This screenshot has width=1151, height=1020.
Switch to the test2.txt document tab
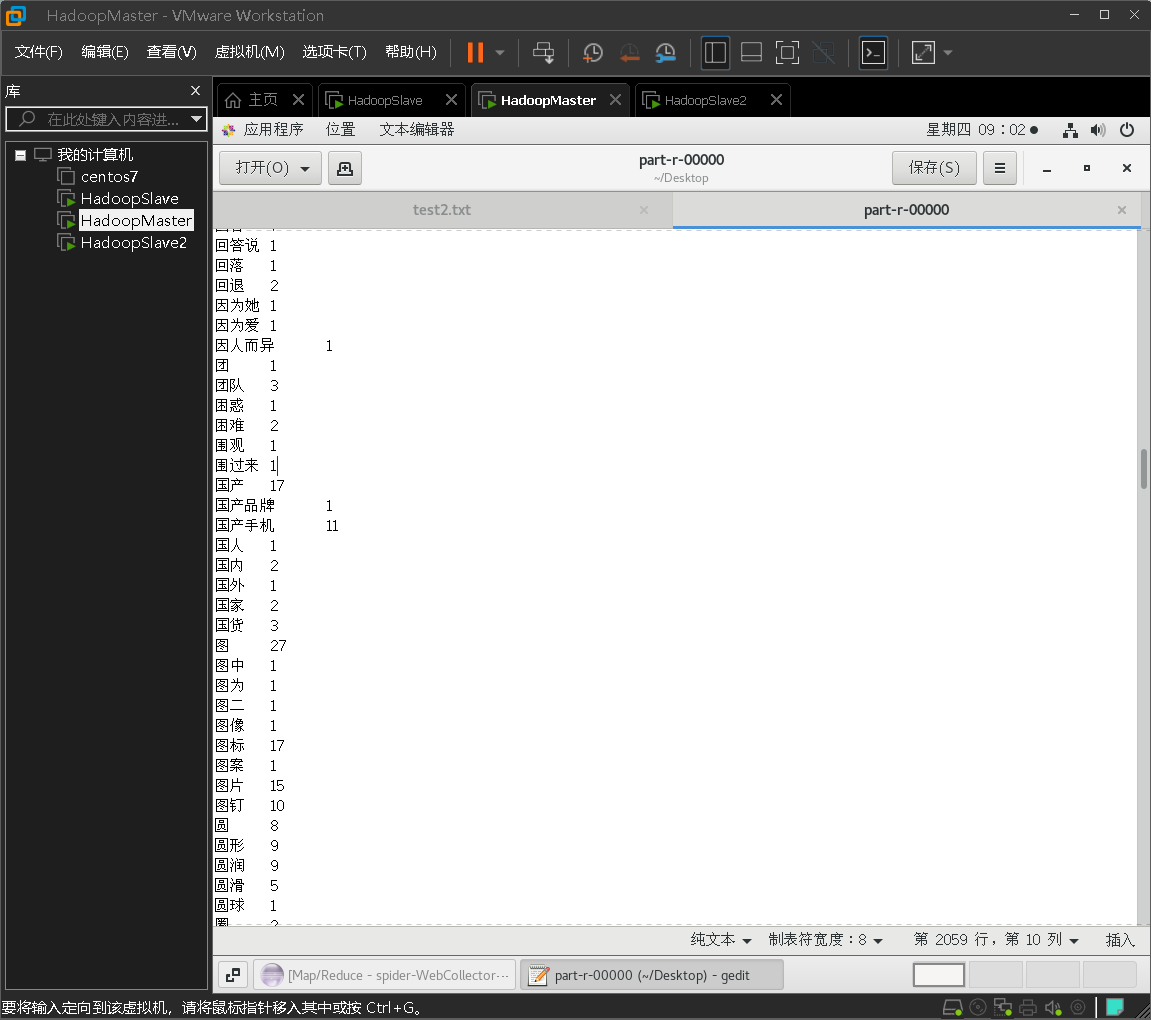click(442, 210)
